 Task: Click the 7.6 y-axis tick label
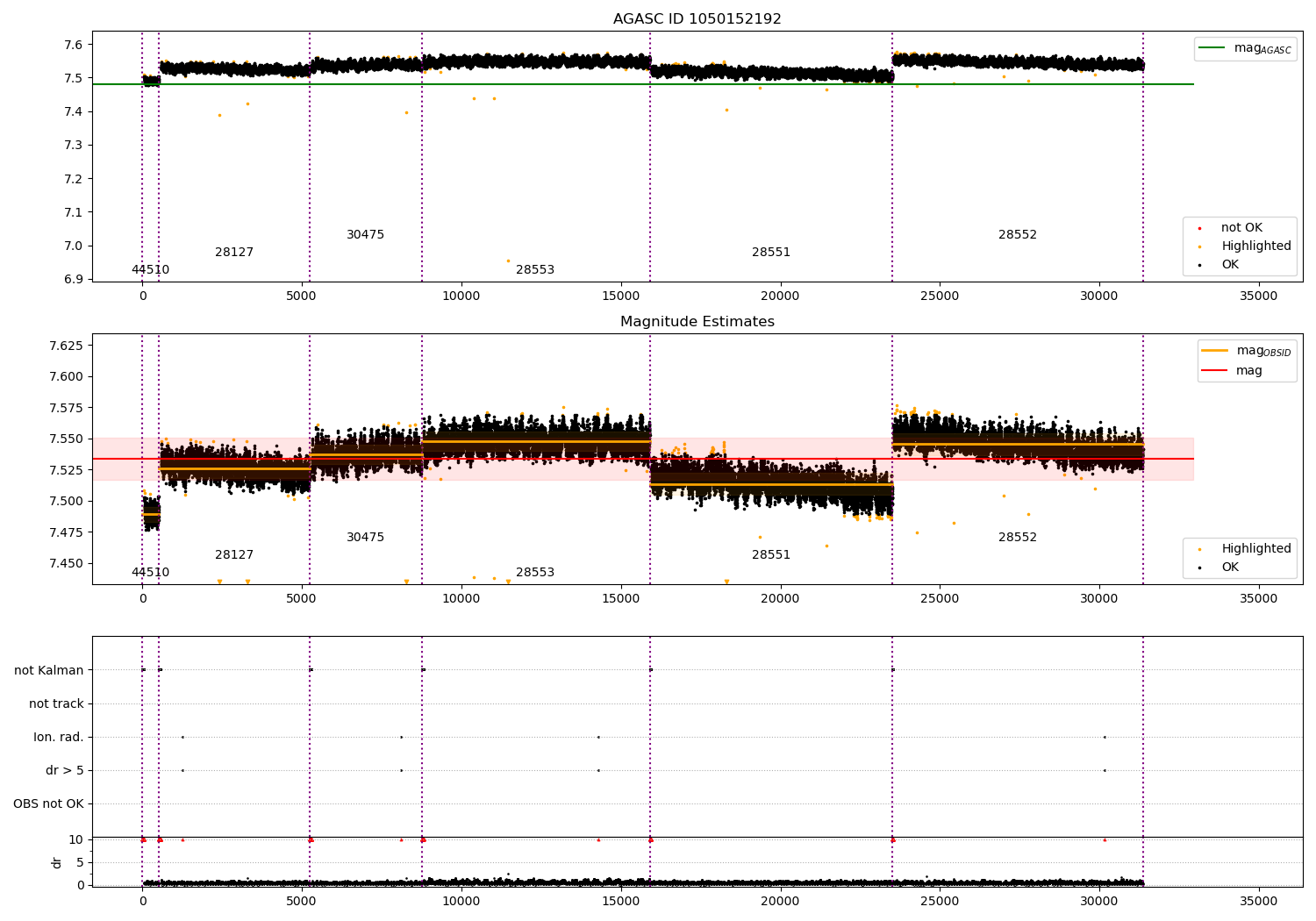pyautogui.click(x=74, y=45)
